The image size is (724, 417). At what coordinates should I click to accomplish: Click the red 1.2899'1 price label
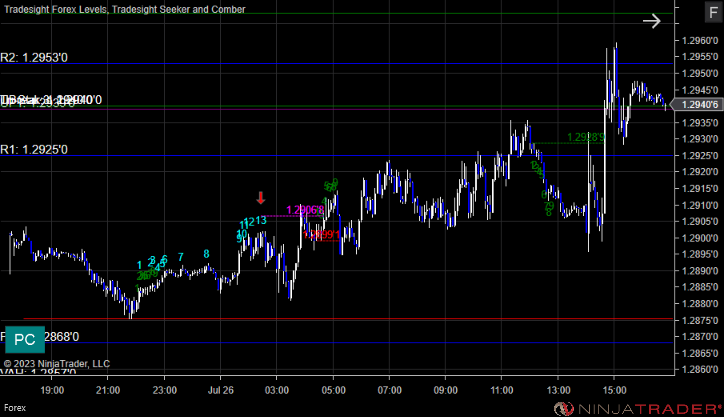[322, 235]
